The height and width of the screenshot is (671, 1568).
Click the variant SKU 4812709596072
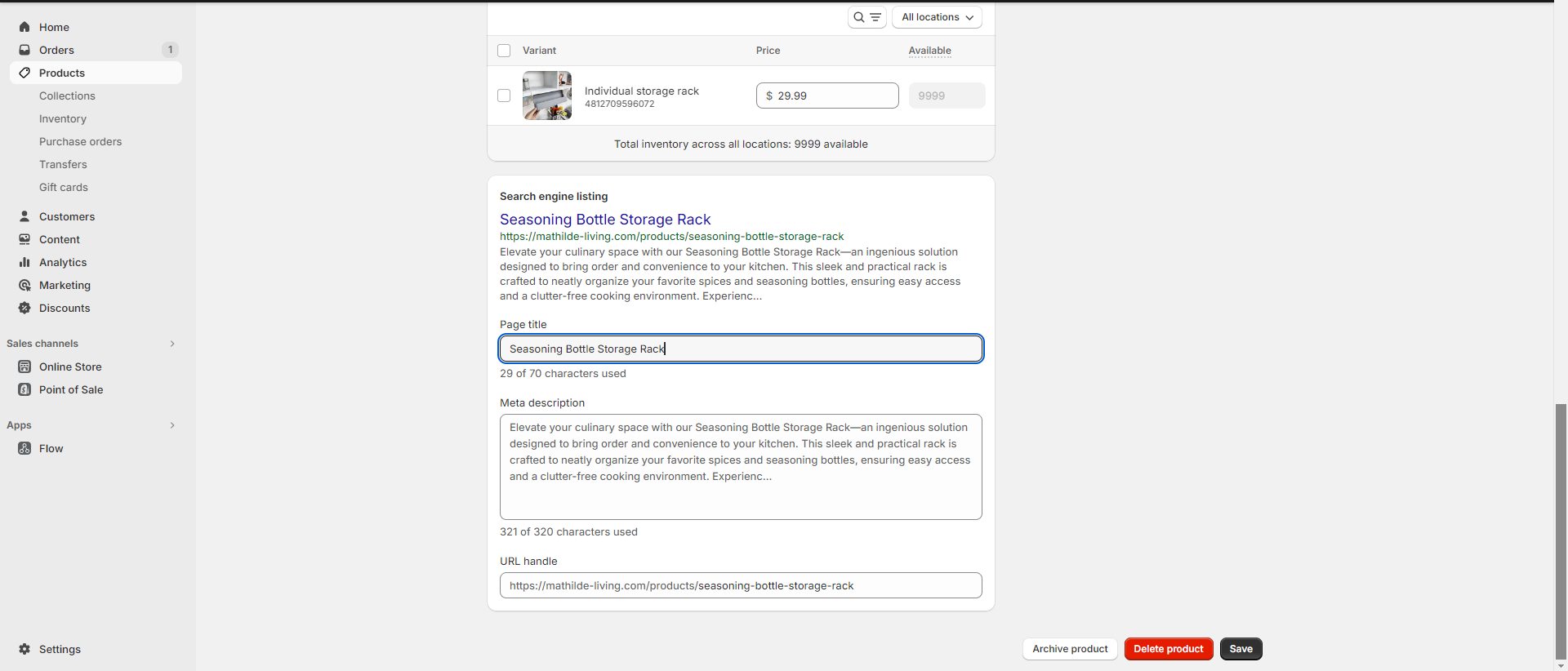coord(619,104)
